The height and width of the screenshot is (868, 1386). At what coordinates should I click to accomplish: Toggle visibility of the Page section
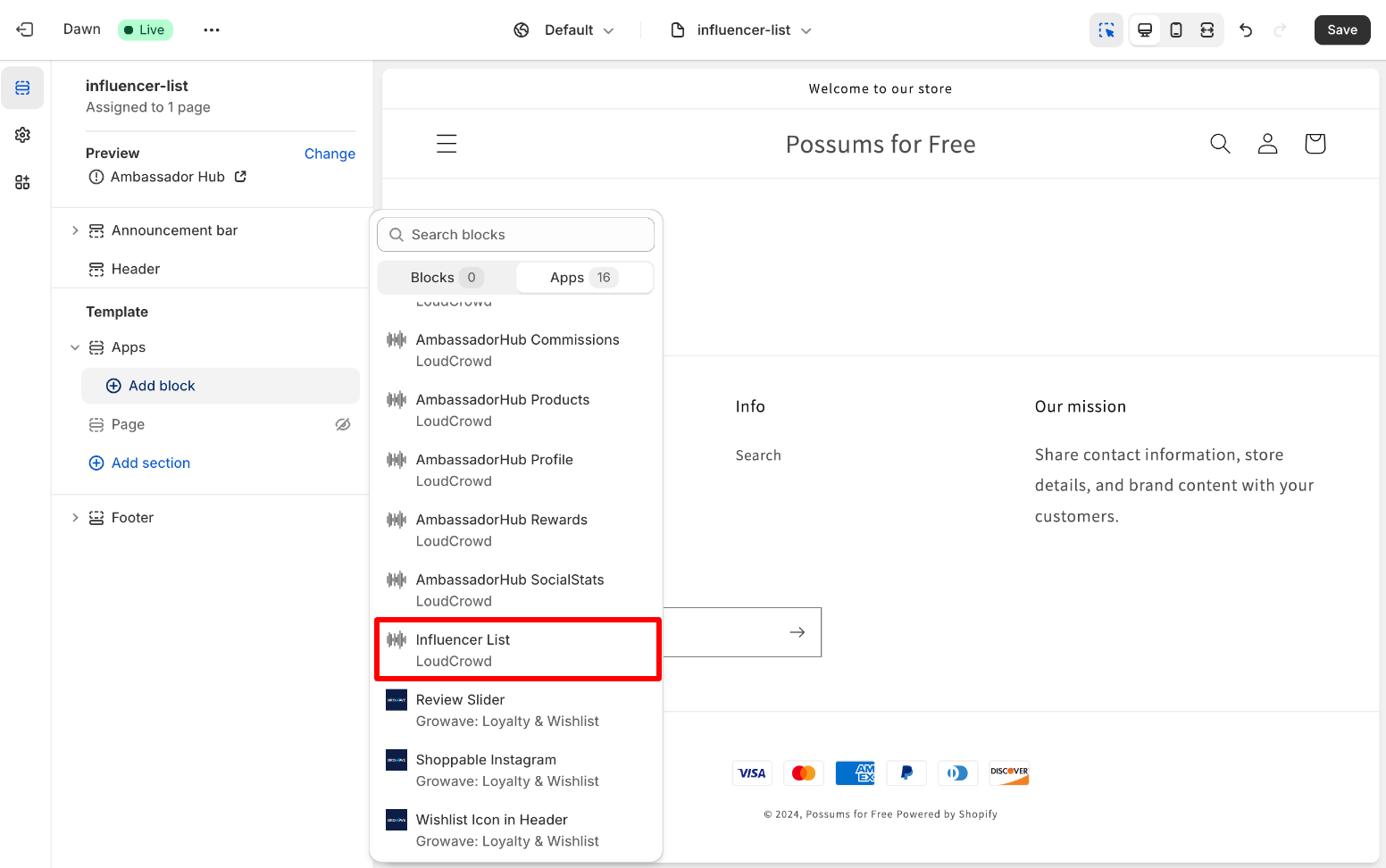(x=343, y=425)
